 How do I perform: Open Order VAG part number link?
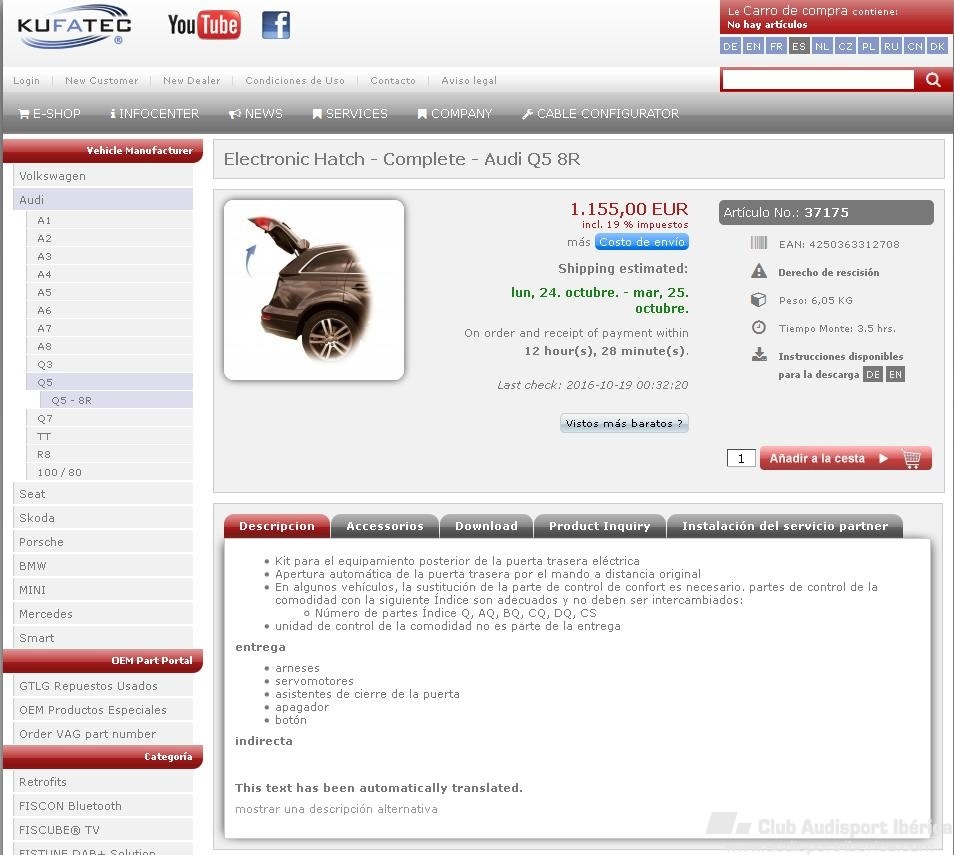tap(103, 734)
